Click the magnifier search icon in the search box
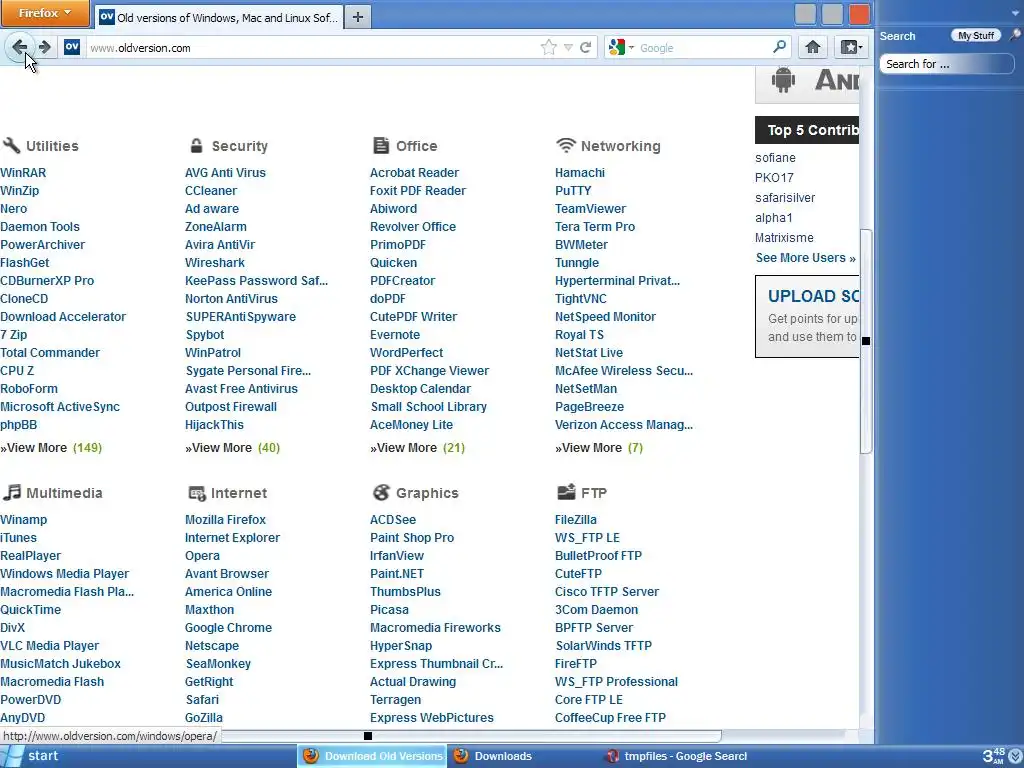1024x768 pixels. point(779,47)
